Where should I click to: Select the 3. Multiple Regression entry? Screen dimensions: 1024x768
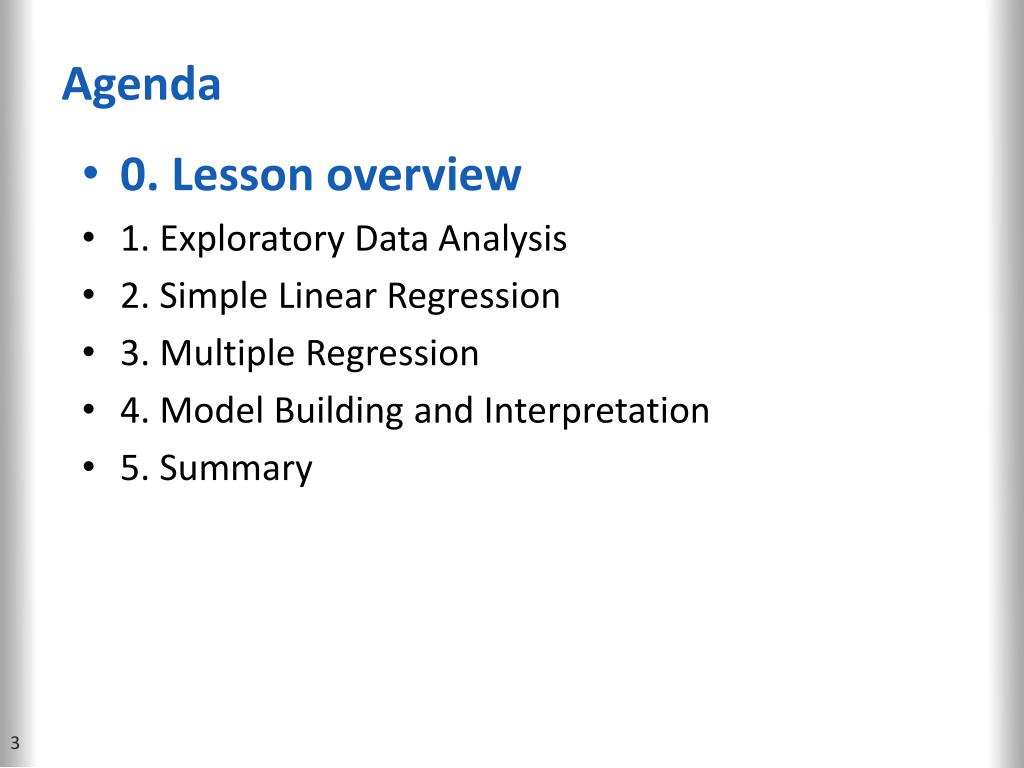point(300,354)
